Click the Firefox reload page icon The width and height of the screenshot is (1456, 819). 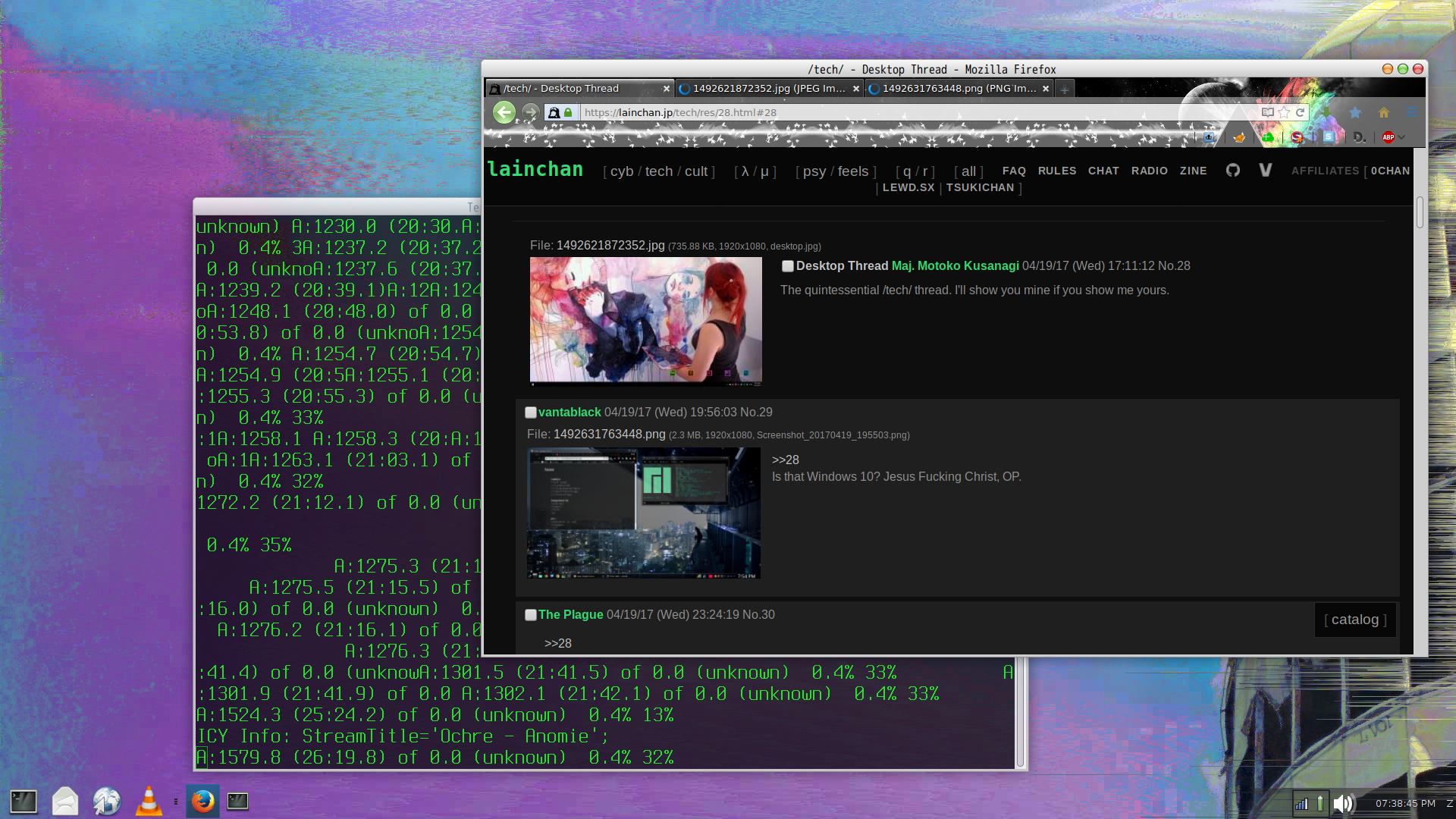tap(1300, 112)
